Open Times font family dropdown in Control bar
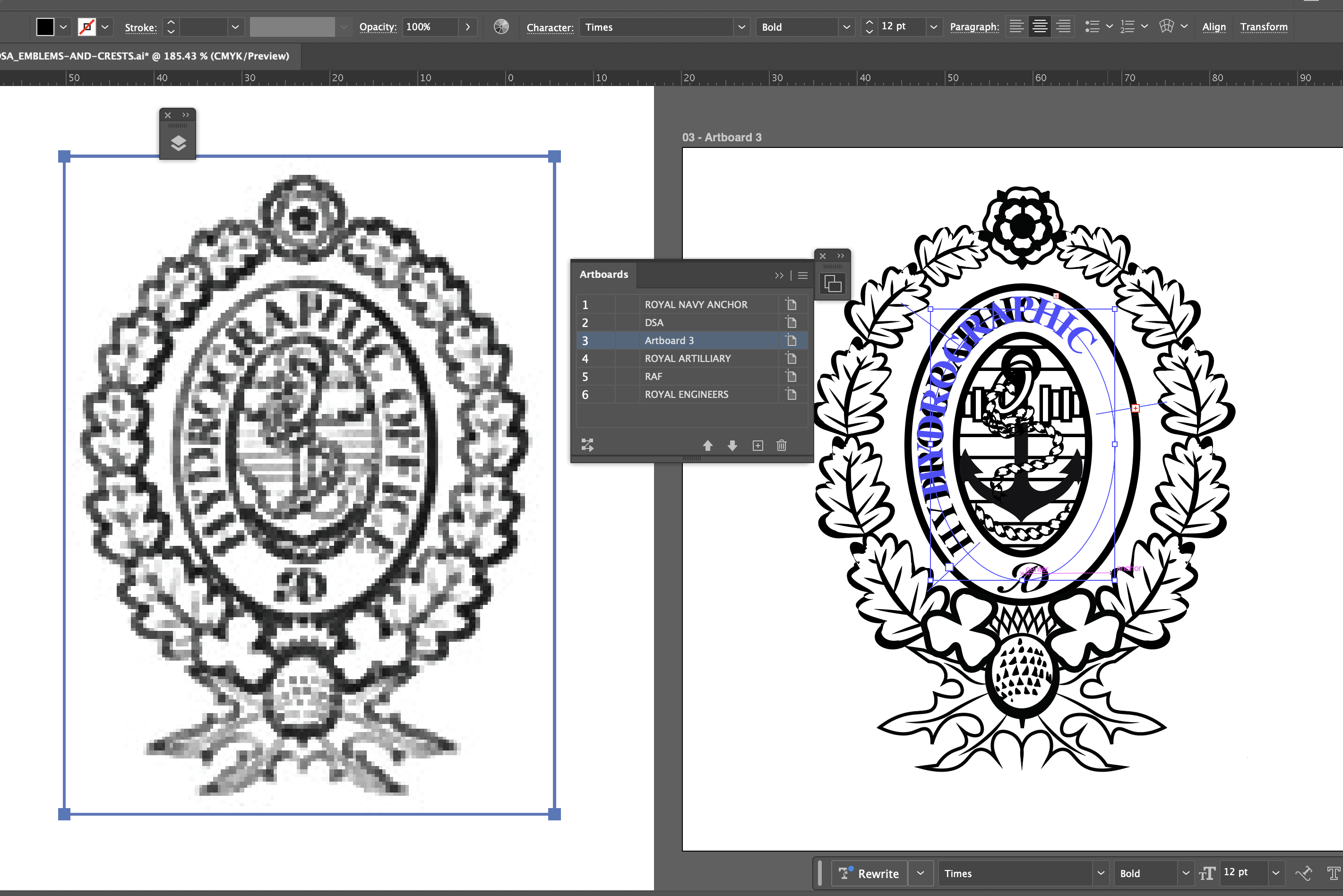This screenshot has width=1343, height=896. [x=741, y=27]
